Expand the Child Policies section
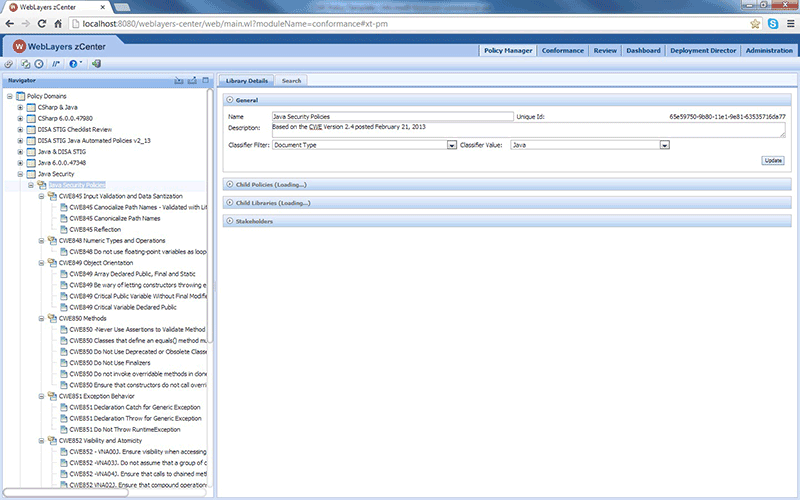 point(230,184)
